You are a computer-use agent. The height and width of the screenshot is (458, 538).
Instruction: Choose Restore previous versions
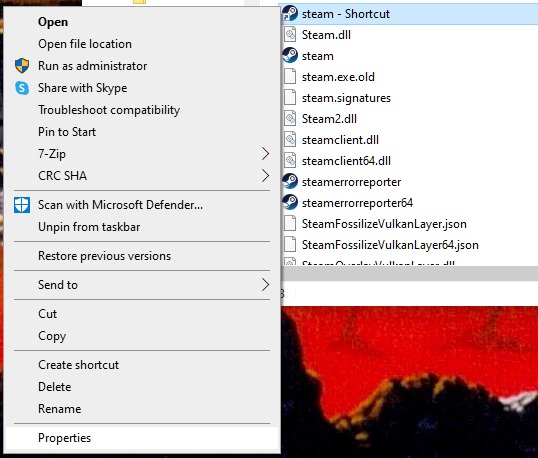(142, 256)
